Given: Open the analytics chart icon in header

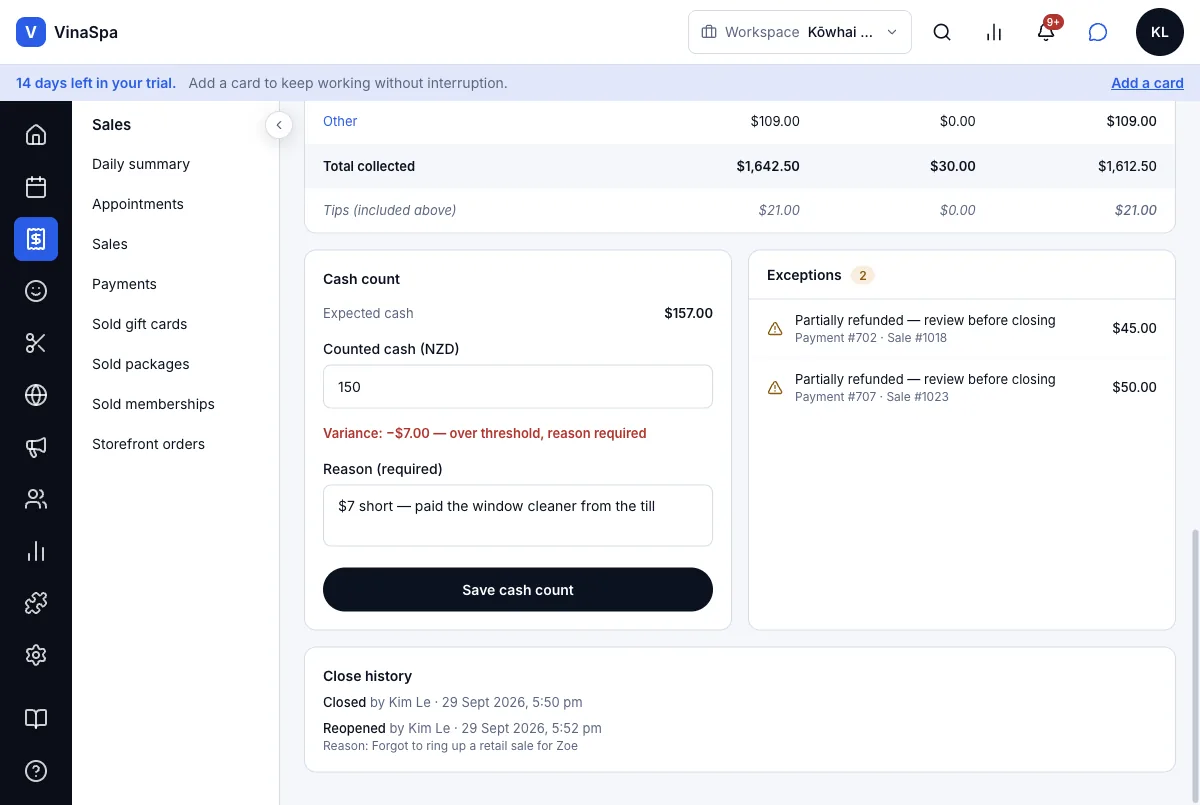Looking at the screenshot, I should click(994, 32).
